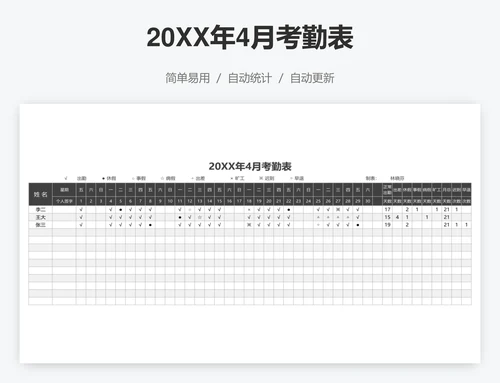Click 李二's ● mark on day 22
This screenshot has height=383, width=500.
coord(289,210)
